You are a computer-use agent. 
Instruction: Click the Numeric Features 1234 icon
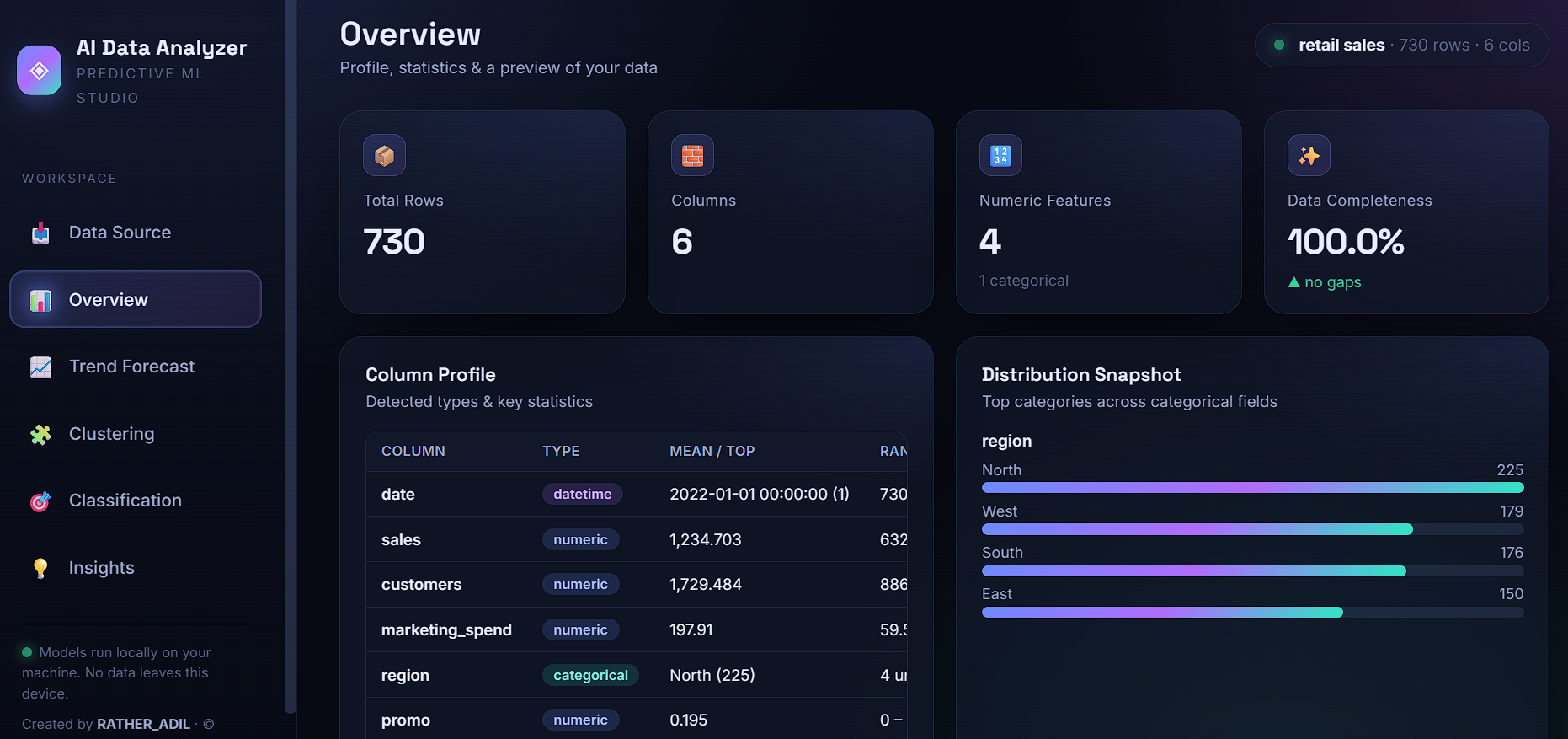(x=1000, y=155)
